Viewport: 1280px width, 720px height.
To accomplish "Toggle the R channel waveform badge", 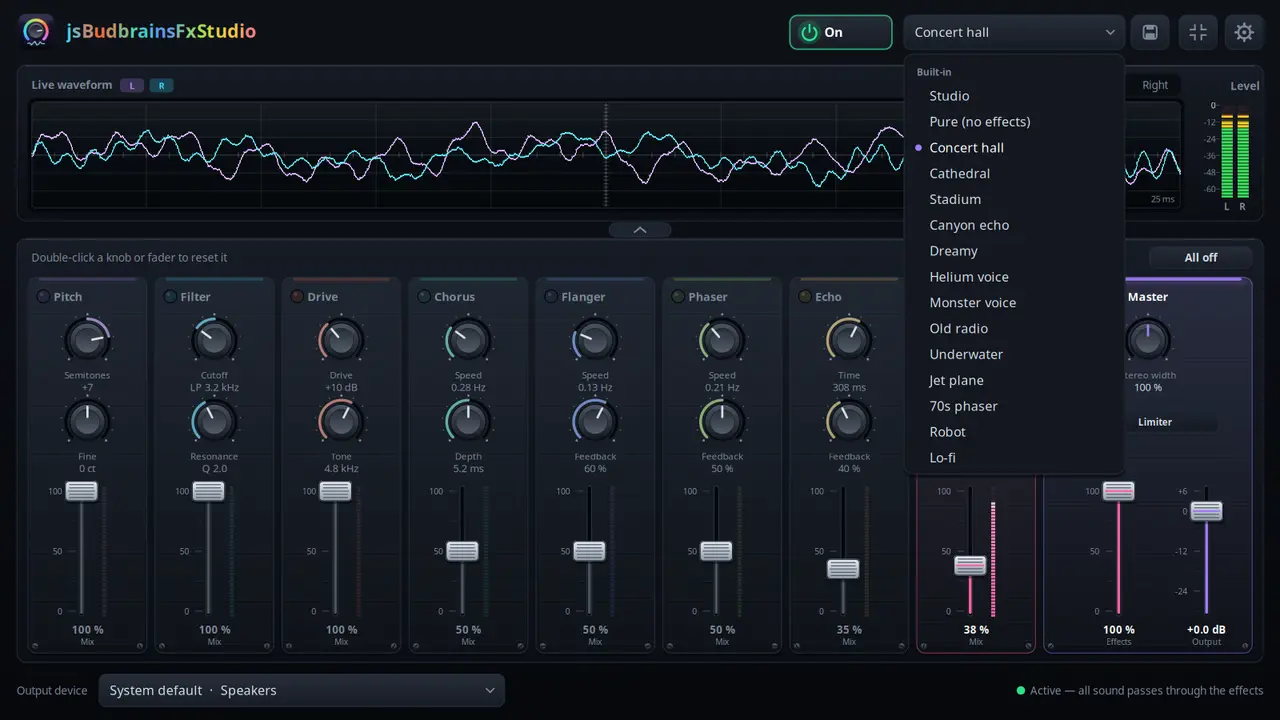I will pyautogui.click(x=162, y=85).
